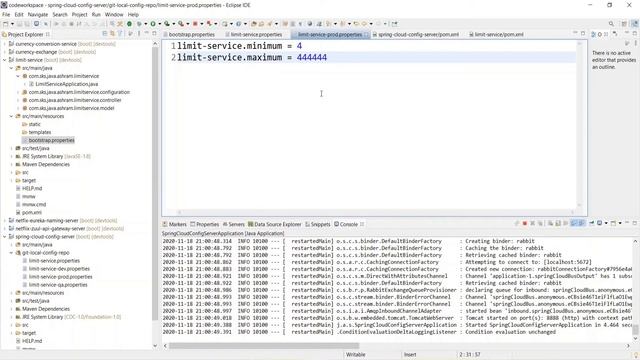Relaunch with the green Spring Boot icon
Screen dimensions: 640x360
(x=129, y=24)
